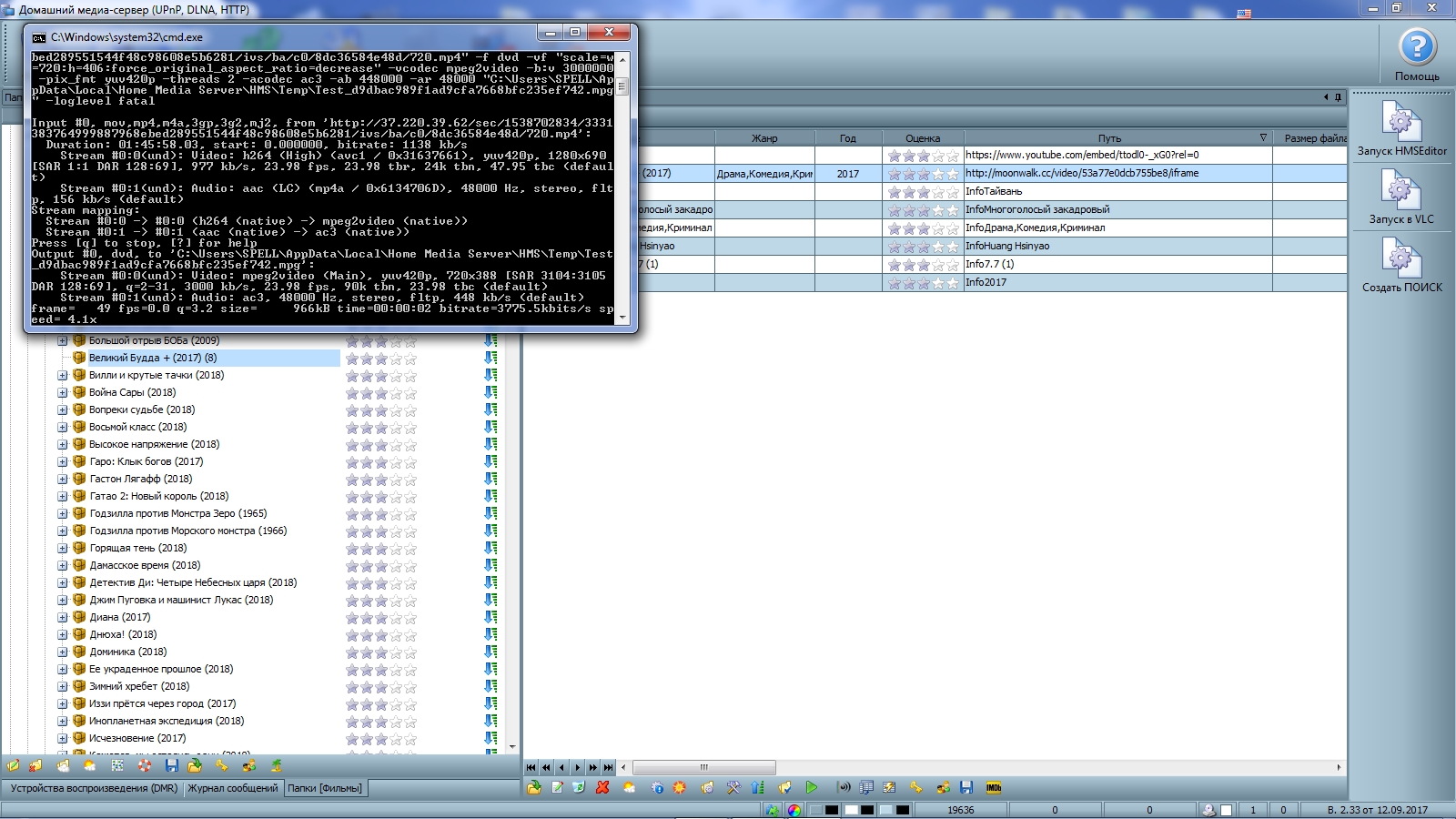Screen dimensions: 1456x819
Task: Click the Помощь help icon
Action: [1417, 47]
